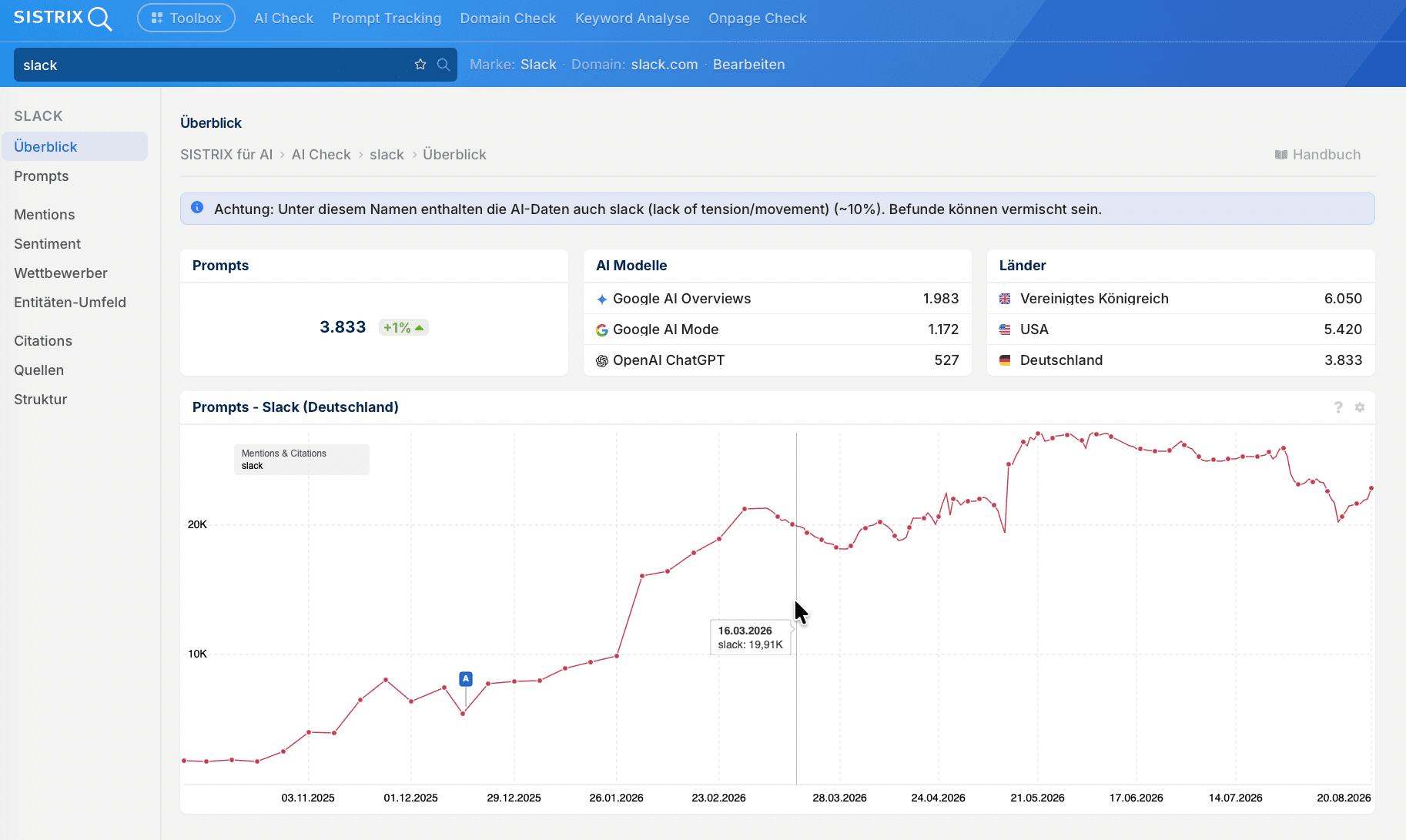Open Onpage Check in top navigation
The width and height of the screenshot is (1406, 840).
[758, 18]
